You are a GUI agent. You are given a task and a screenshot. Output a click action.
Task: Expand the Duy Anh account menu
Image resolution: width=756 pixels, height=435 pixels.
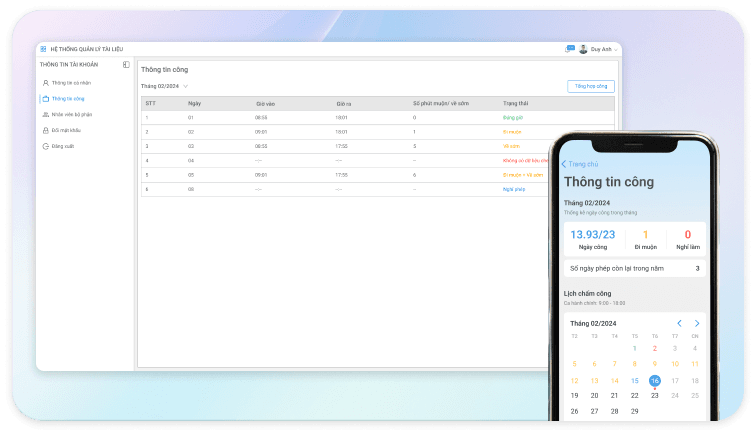tap(616, 49)
